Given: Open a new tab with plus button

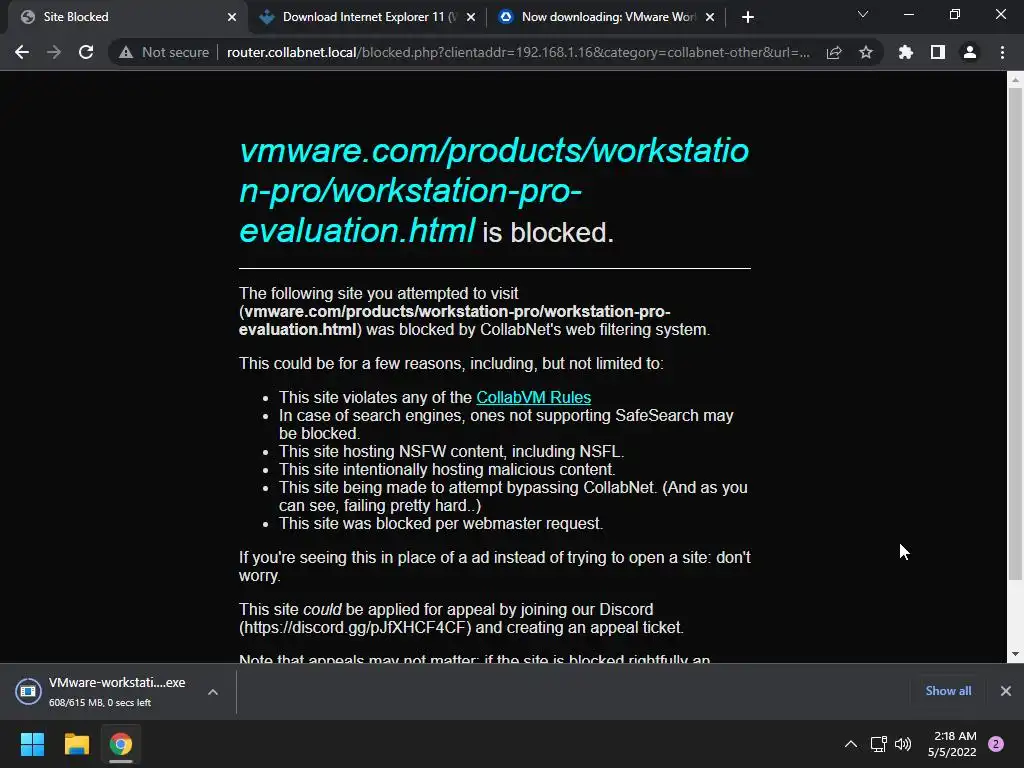Looking at the screenshot, I should point(748,17).
